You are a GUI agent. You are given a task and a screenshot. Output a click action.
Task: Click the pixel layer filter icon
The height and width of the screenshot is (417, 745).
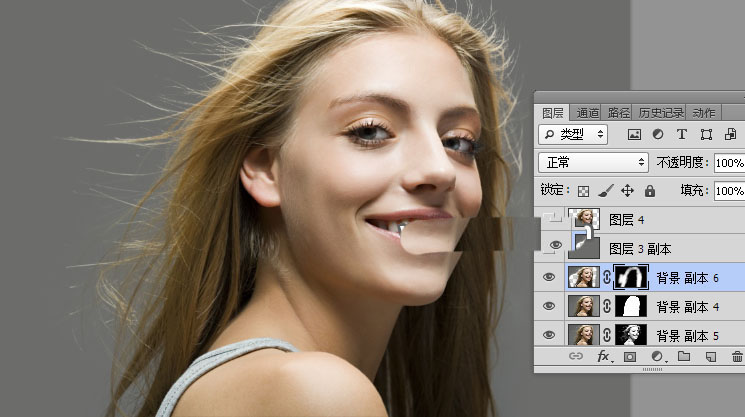(x=634, y=134)
